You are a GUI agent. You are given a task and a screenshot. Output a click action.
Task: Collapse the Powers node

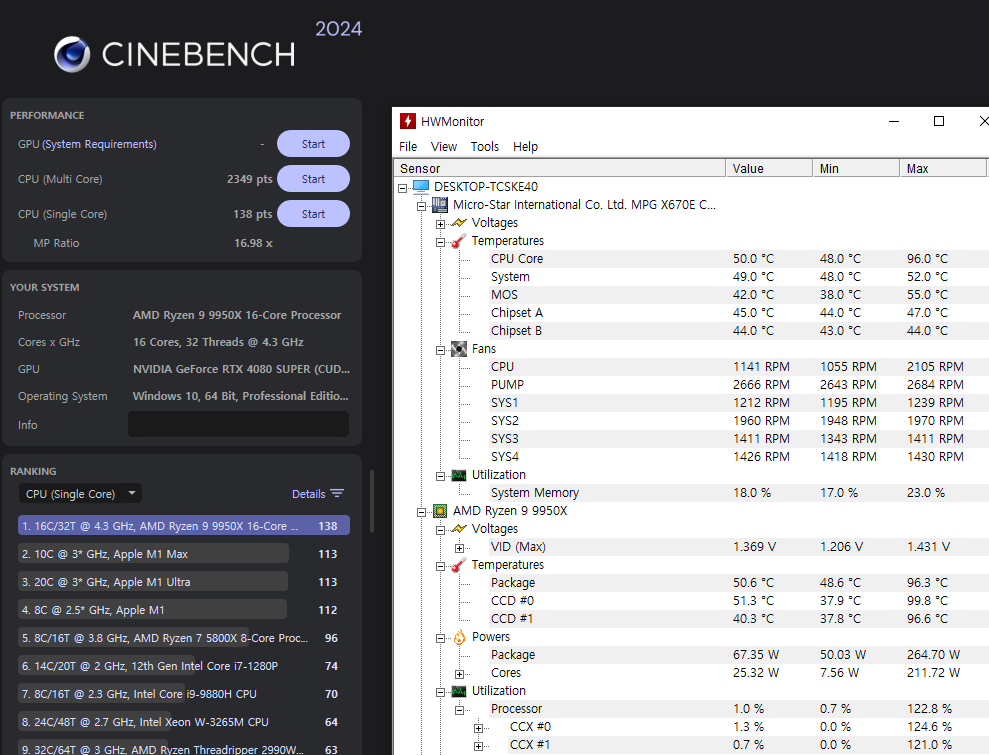click(x=440, y=638)
